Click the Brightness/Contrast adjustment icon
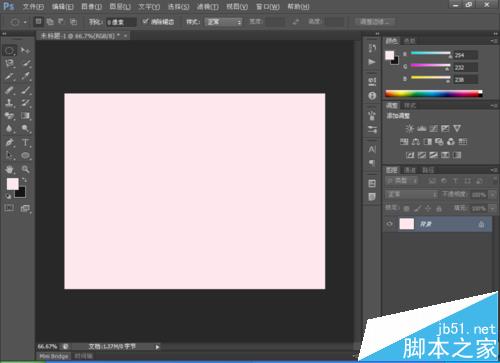 point(410,129)
